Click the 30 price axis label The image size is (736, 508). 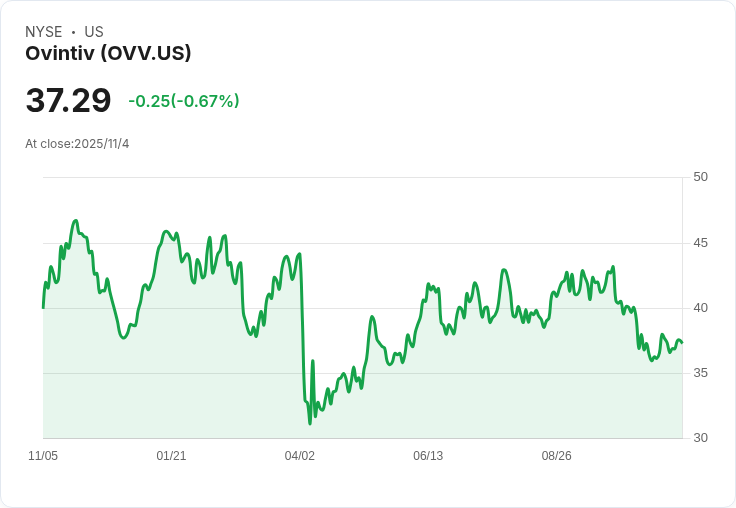click(700, 438)
